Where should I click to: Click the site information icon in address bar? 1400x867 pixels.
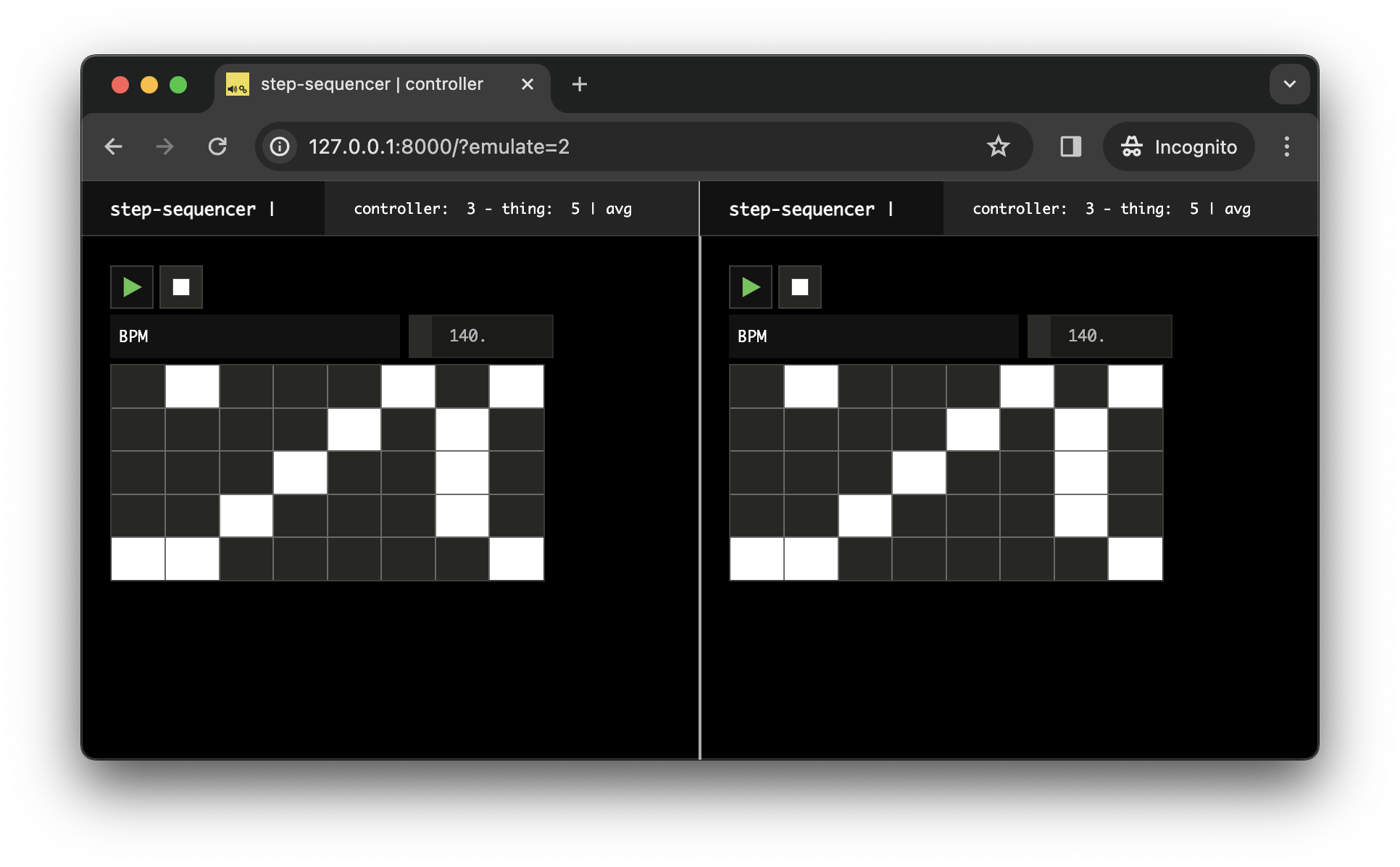point(280,146)
